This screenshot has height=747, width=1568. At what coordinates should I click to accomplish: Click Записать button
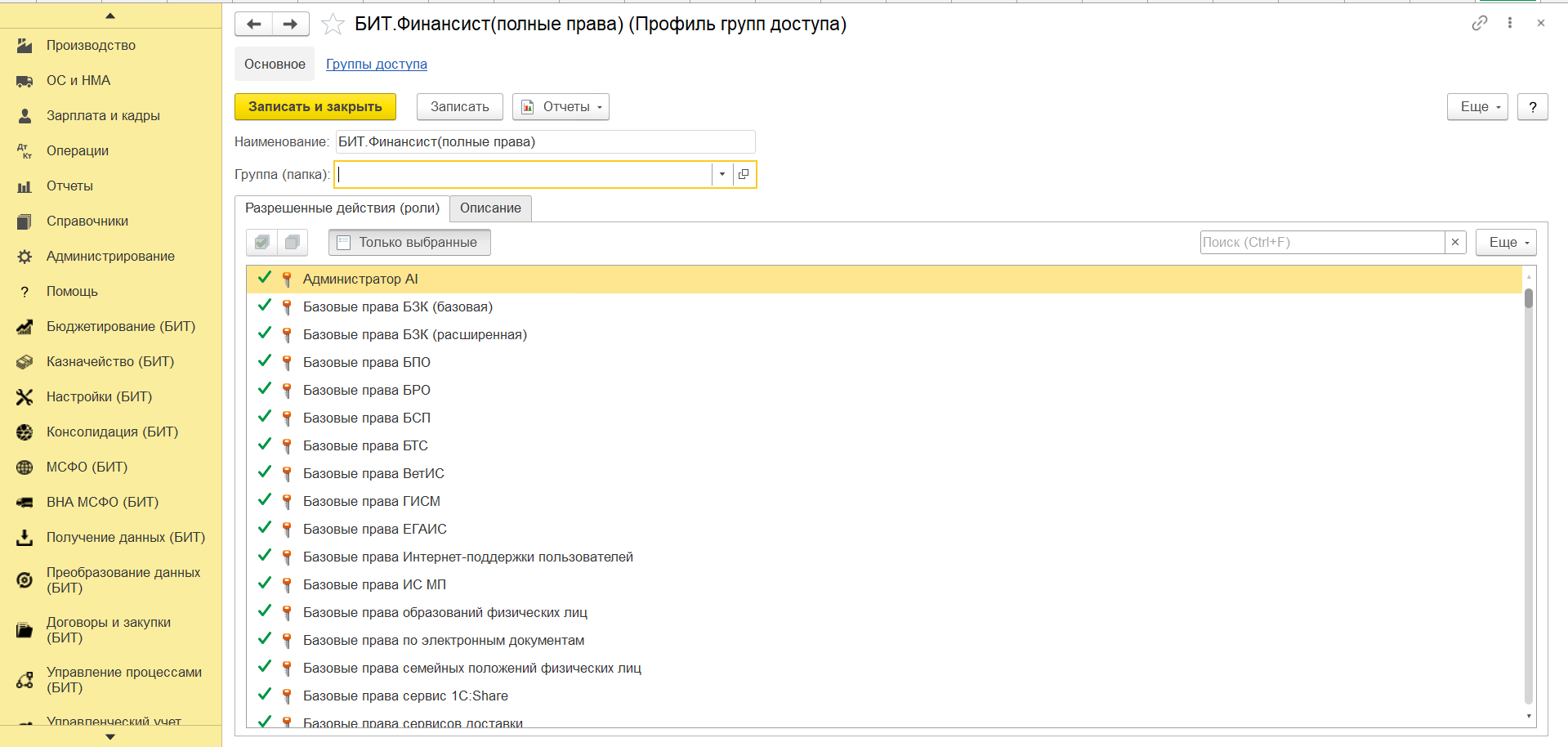click(460, 107)
